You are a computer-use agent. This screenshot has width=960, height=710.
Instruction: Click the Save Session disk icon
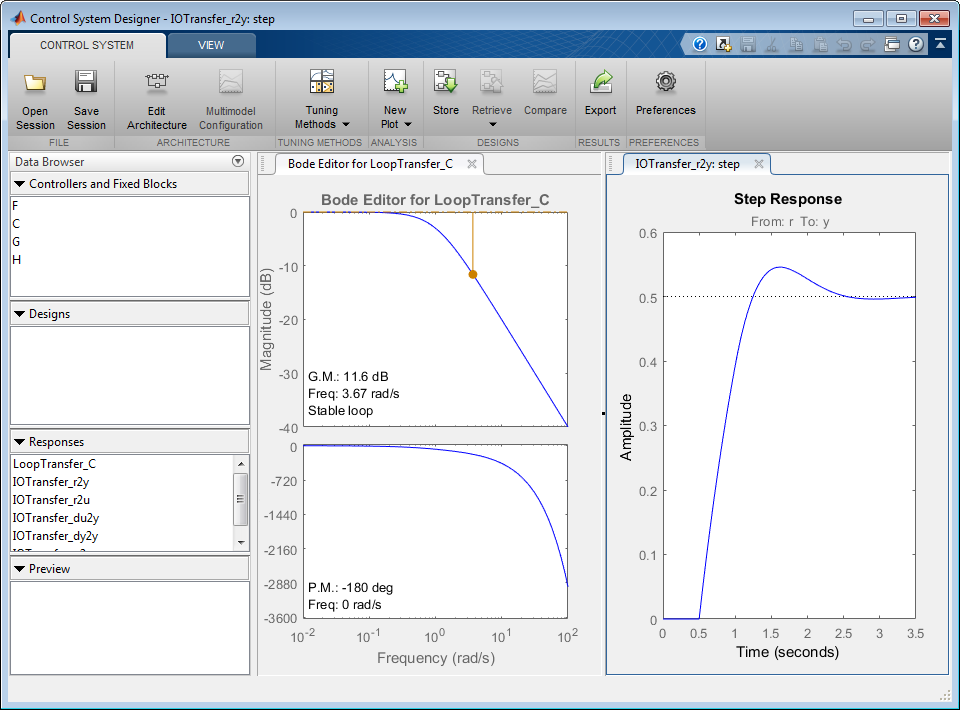point(86,84)
